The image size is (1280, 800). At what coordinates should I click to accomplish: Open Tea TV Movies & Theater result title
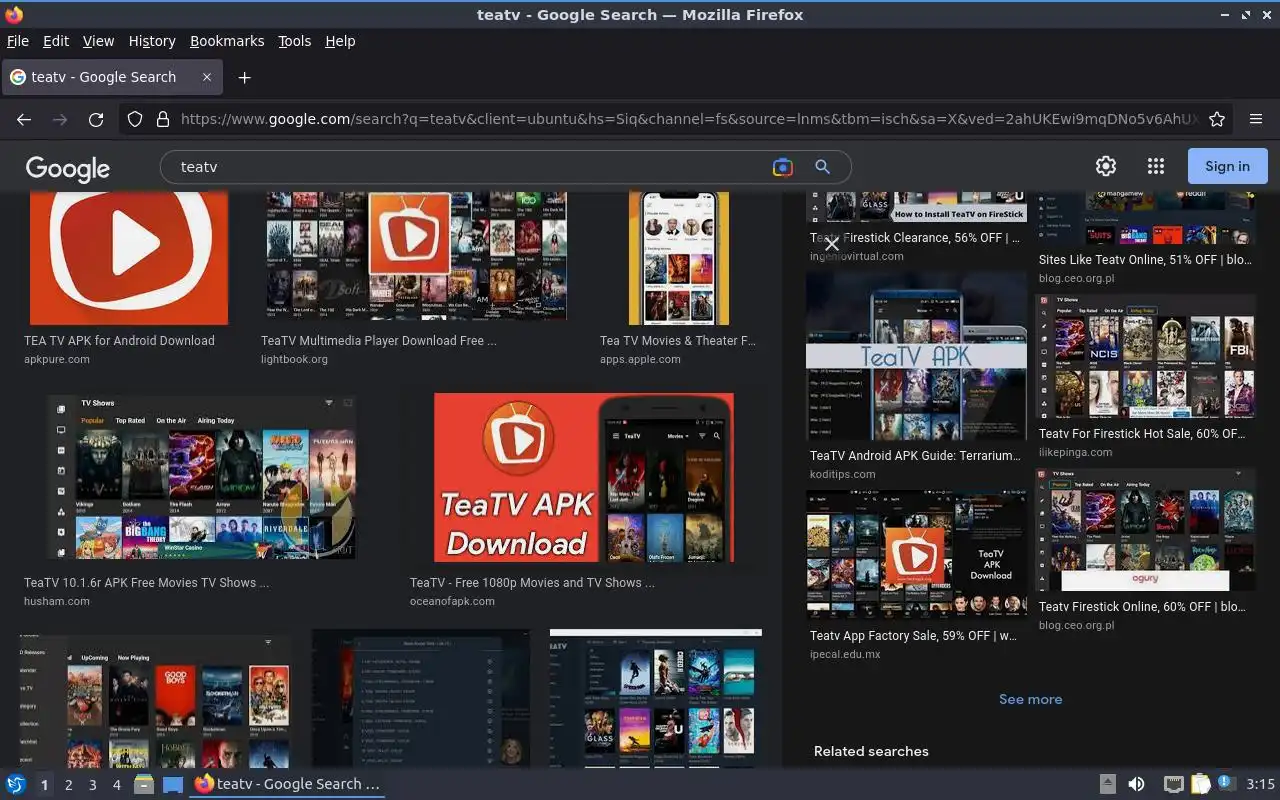(677, 340)
